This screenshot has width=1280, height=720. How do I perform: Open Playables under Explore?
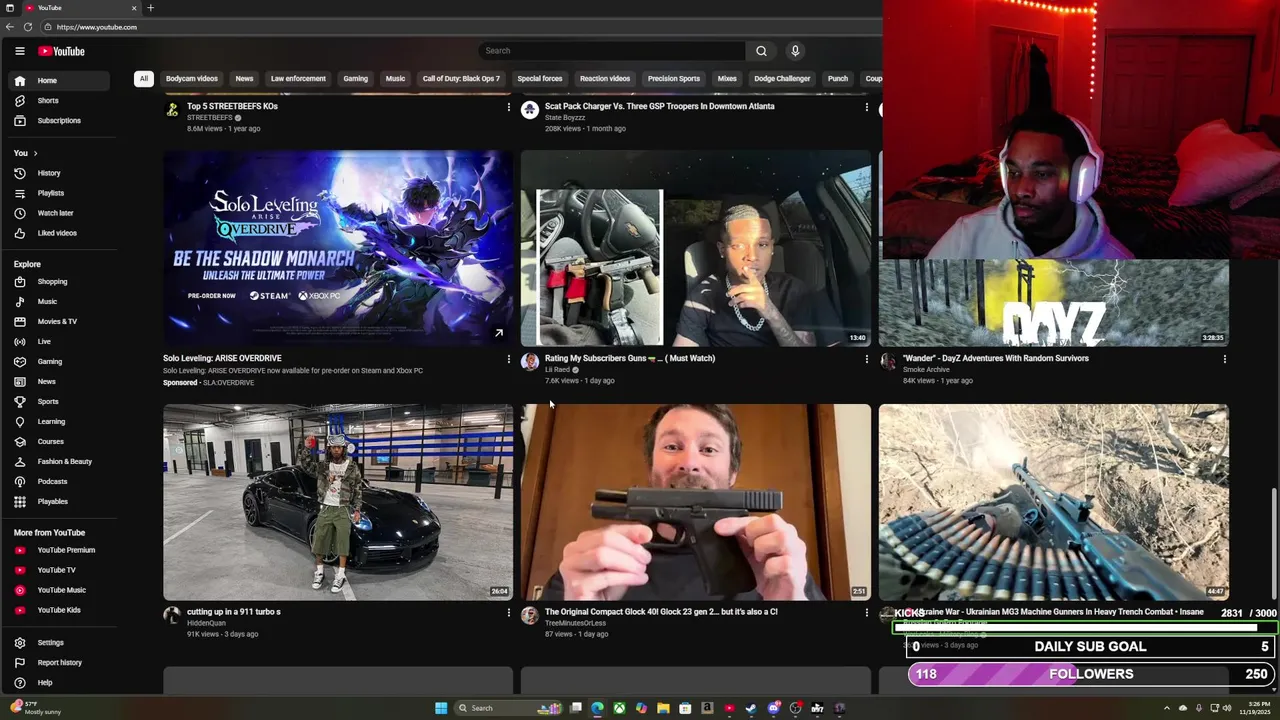tap(59, 502)
